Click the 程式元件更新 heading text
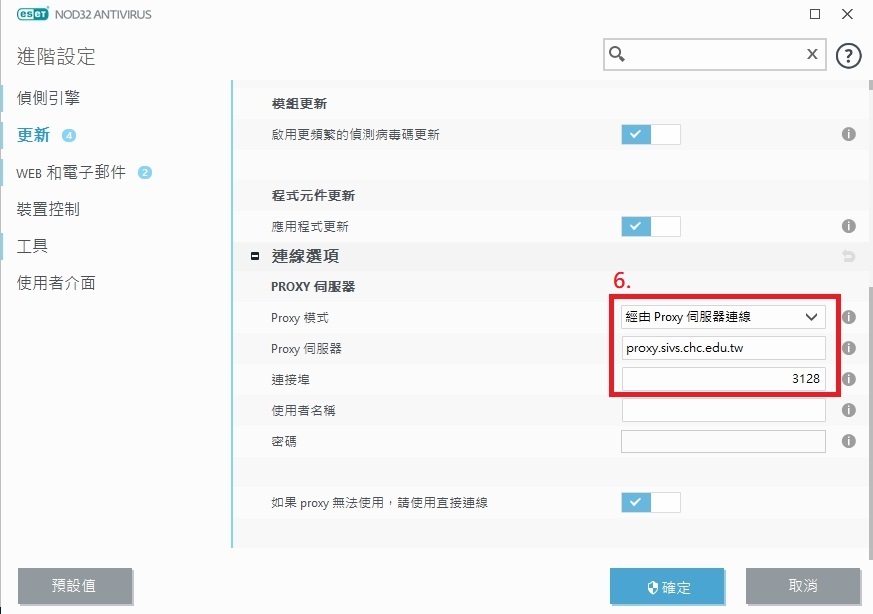This screenshot has height=614, width=873. (x=313, y=195)
